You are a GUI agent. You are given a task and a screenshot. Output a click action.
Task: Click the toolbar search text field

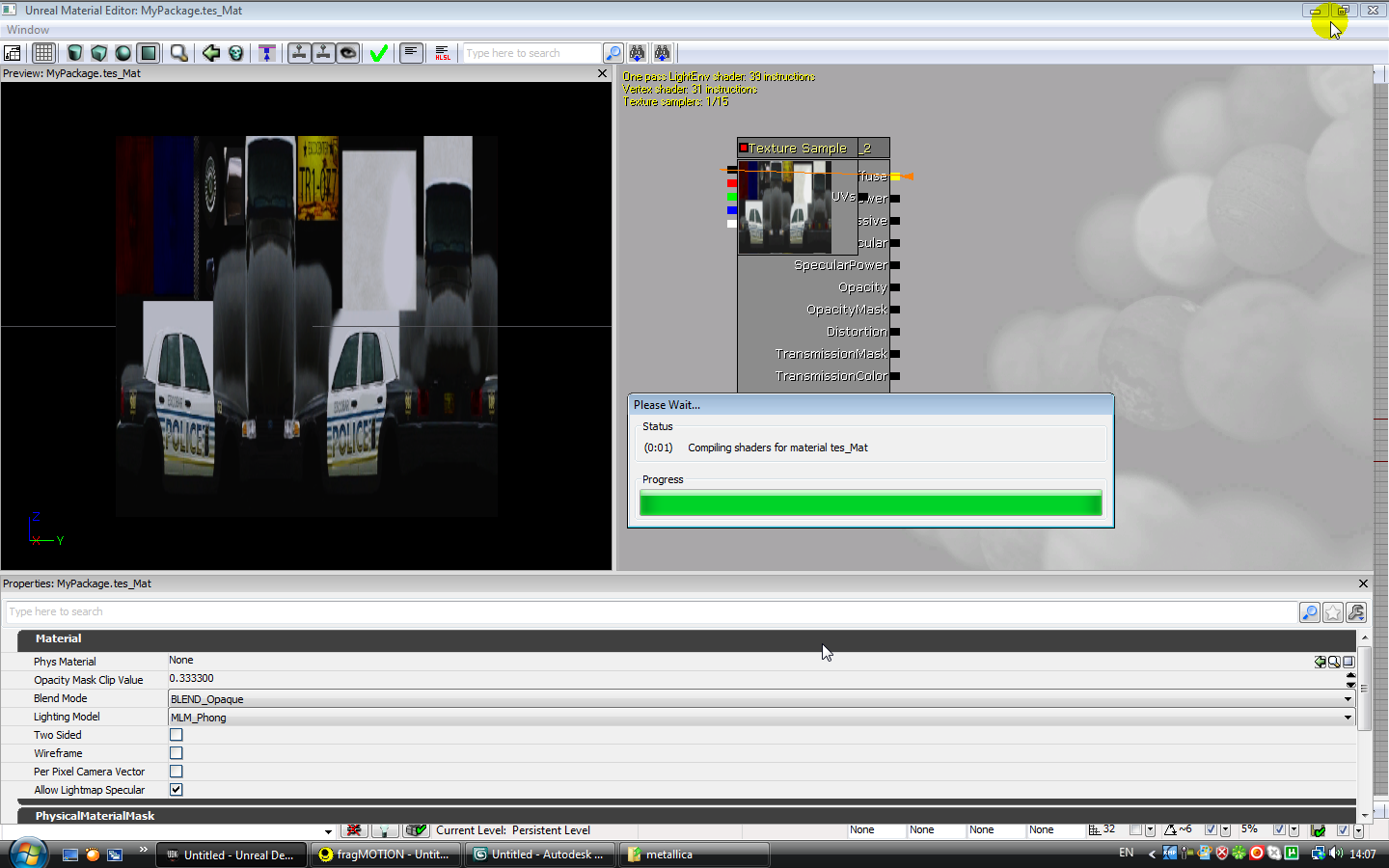coord(532,53)
